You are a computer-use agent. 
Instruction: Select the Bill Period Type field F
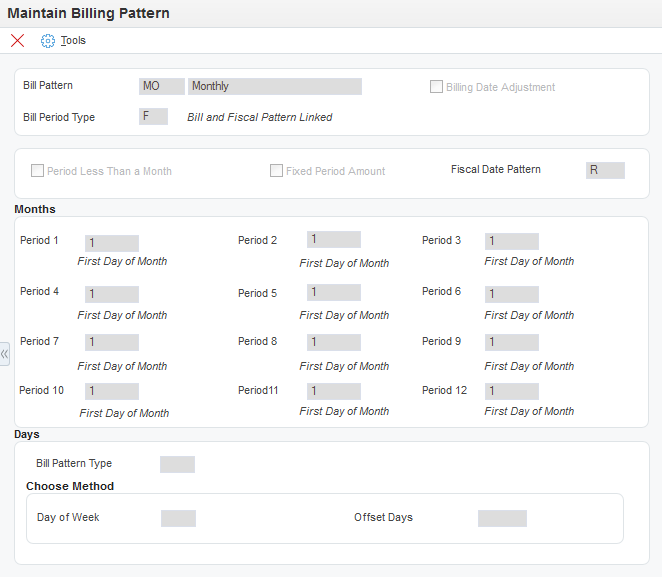click(x=153, y=116)
